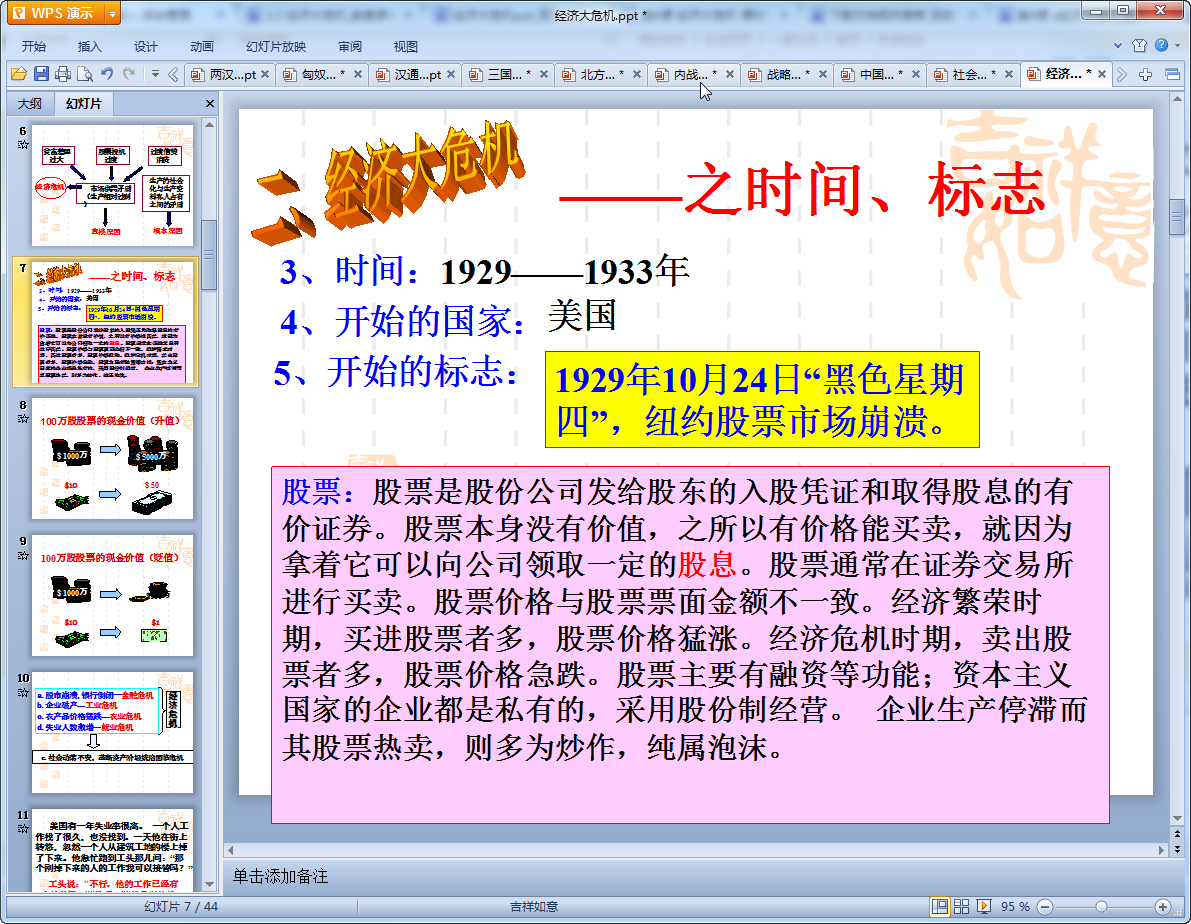Screen dimensions: 1191x924
Task: Open the 审阅 menu
Action: pos(350,46)
